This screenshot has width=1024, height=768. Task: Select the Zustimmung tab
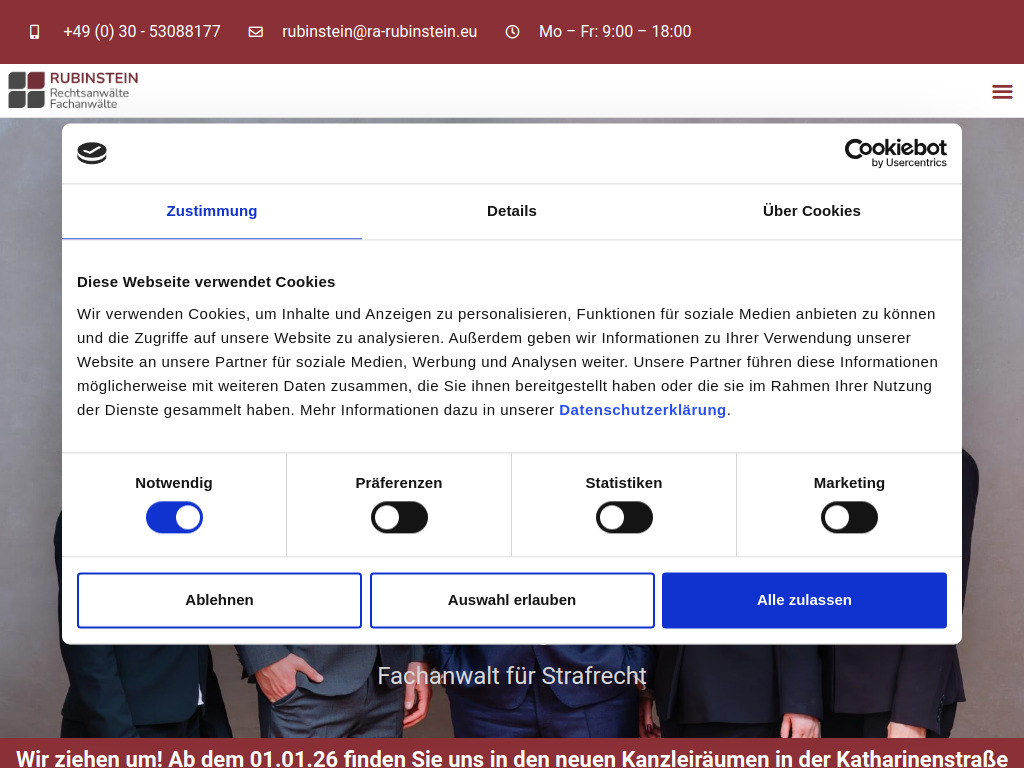pos(211,211)
